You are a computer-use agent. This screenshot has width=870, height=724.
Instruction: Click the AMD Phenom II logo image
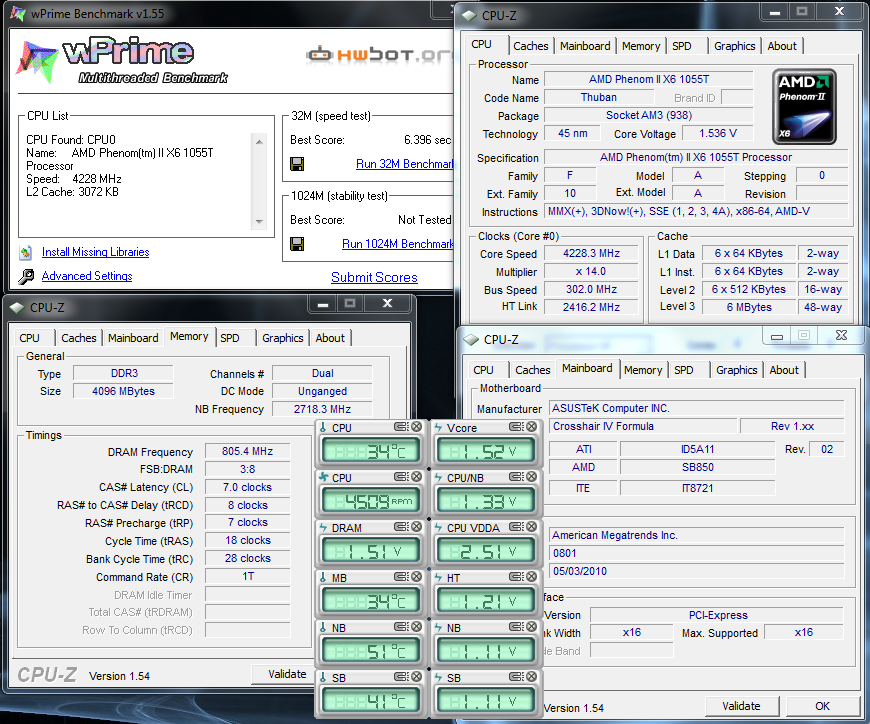[804, 106]
